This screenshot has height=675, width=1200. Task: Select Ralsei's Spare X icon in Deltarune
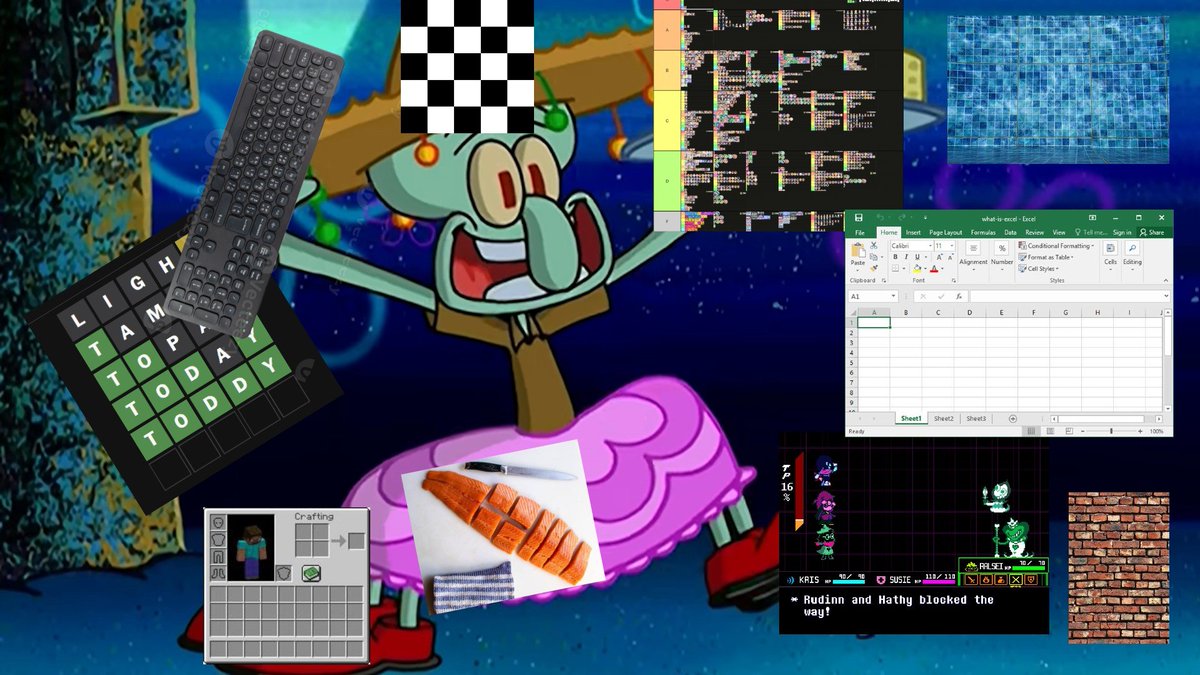pyautogui.click(x=1016, y=580)
